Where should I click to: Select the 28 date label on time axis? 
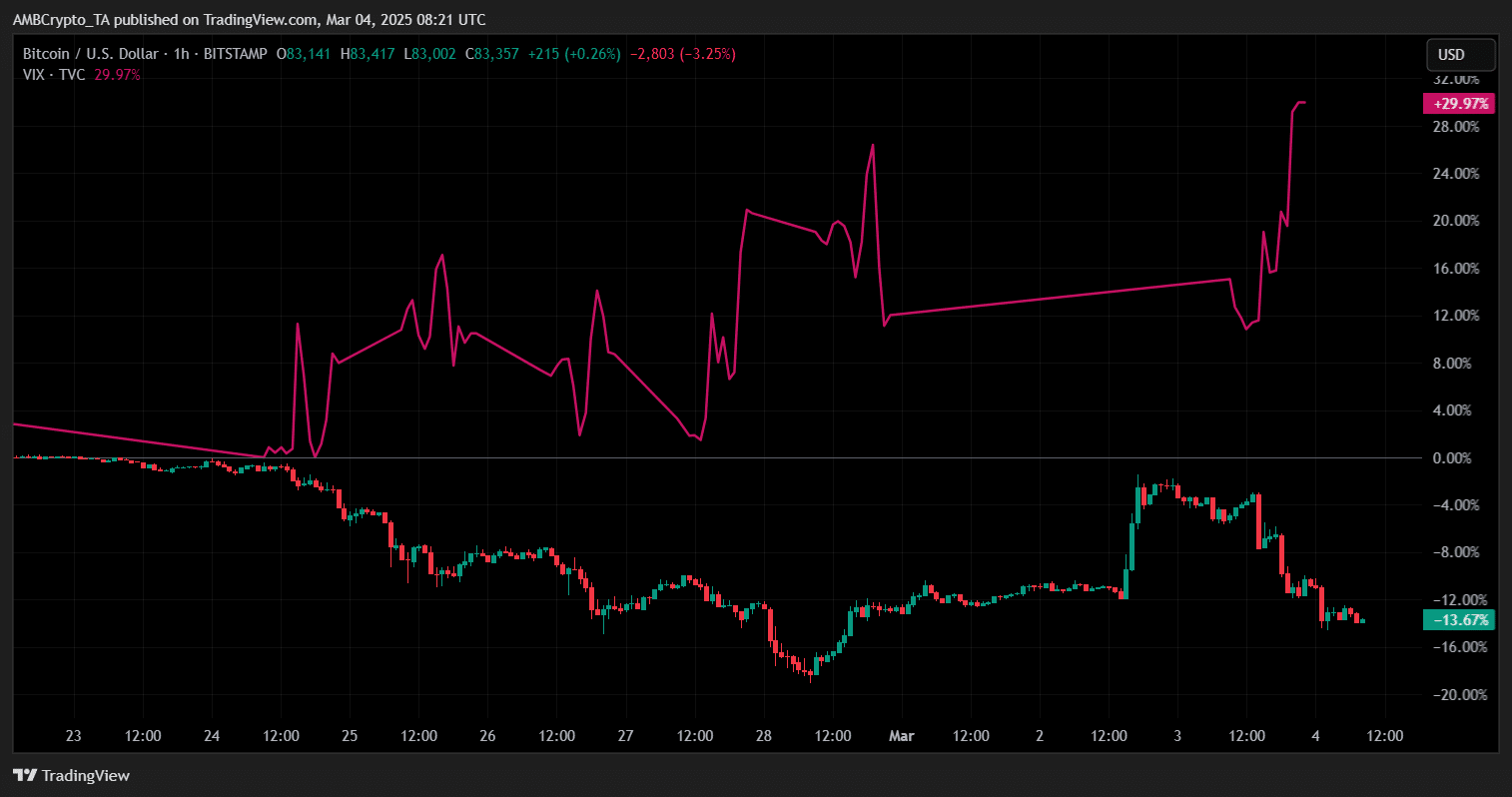763,736
